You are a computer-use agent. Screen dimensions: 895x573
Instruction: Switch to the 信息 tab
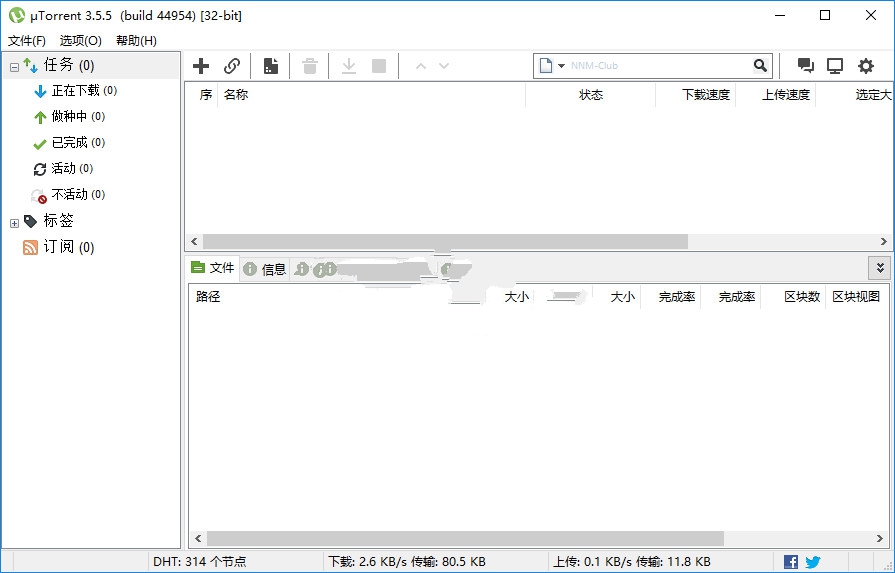point(265,269)
